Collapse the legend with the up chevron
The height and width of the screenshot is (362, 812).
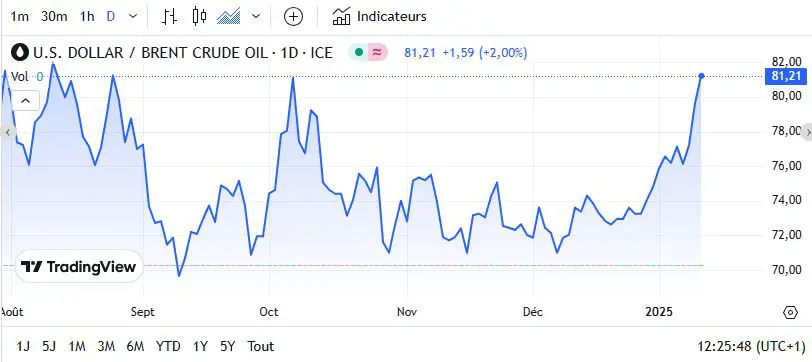tap(25, 100)
